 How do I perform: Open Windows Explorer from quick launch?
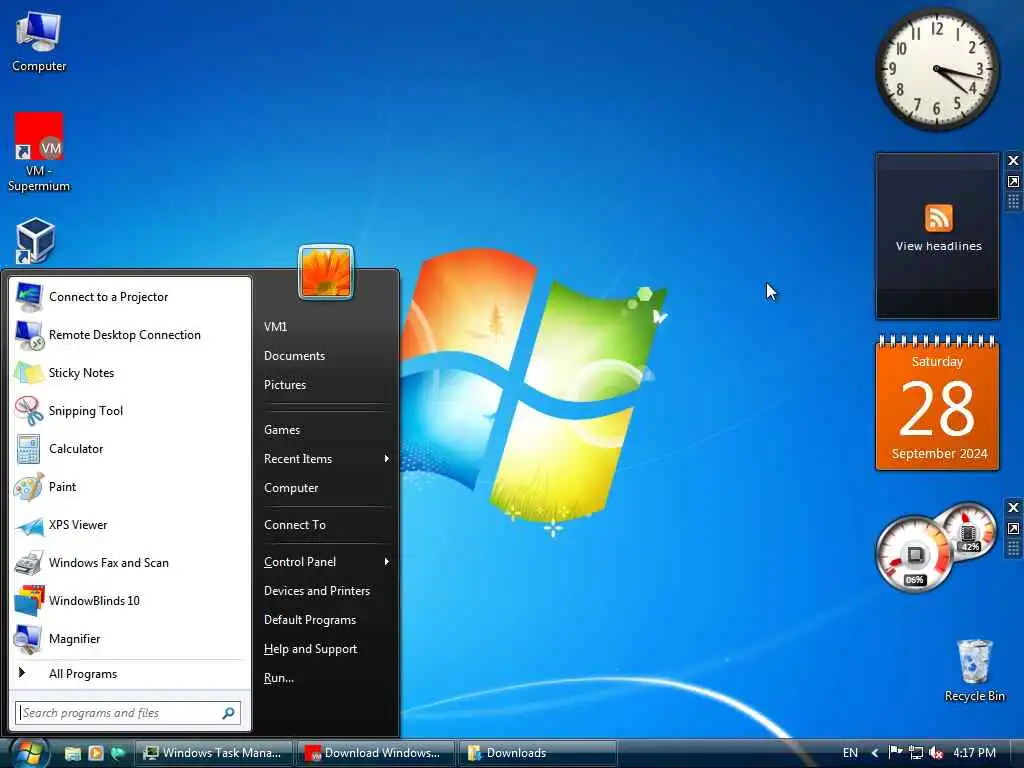coord(72,753)
